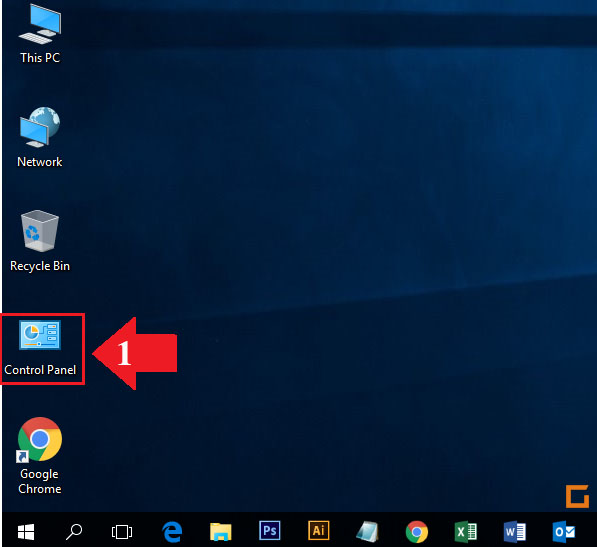
Task: Launch Excel from the taskbar
Action: 466,531
